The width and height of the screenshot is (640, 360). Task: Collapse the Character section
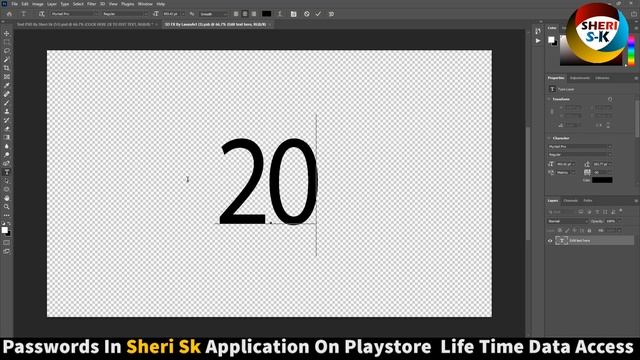click(x=549, y=138)
